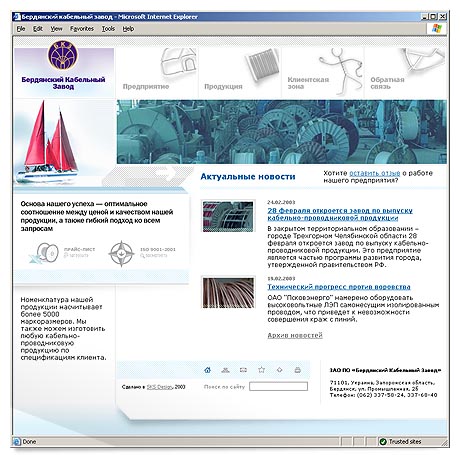Viewport: 460px width, 455px height.
Task: Click the home icon in footer toolbar
Action: 207,370
